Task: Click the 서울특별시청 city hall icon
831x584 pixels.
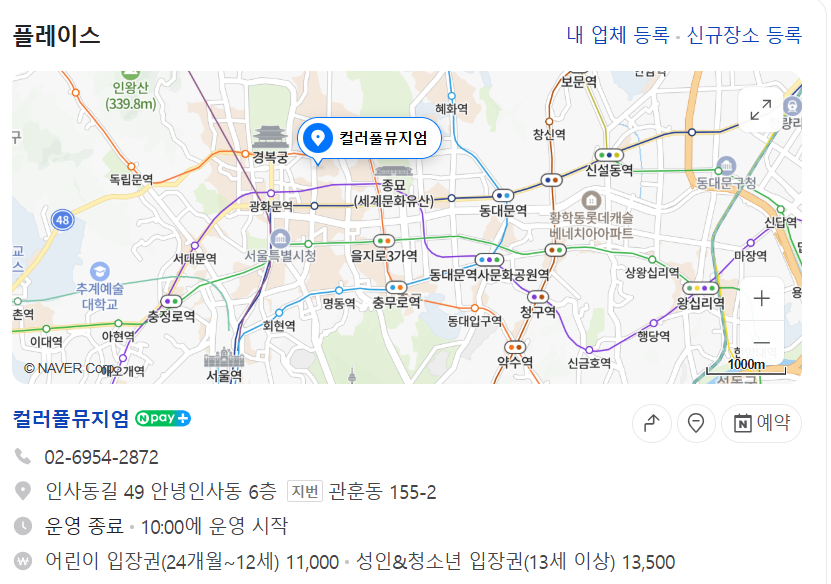Action: pyautogui.click(x=280, y=238)
